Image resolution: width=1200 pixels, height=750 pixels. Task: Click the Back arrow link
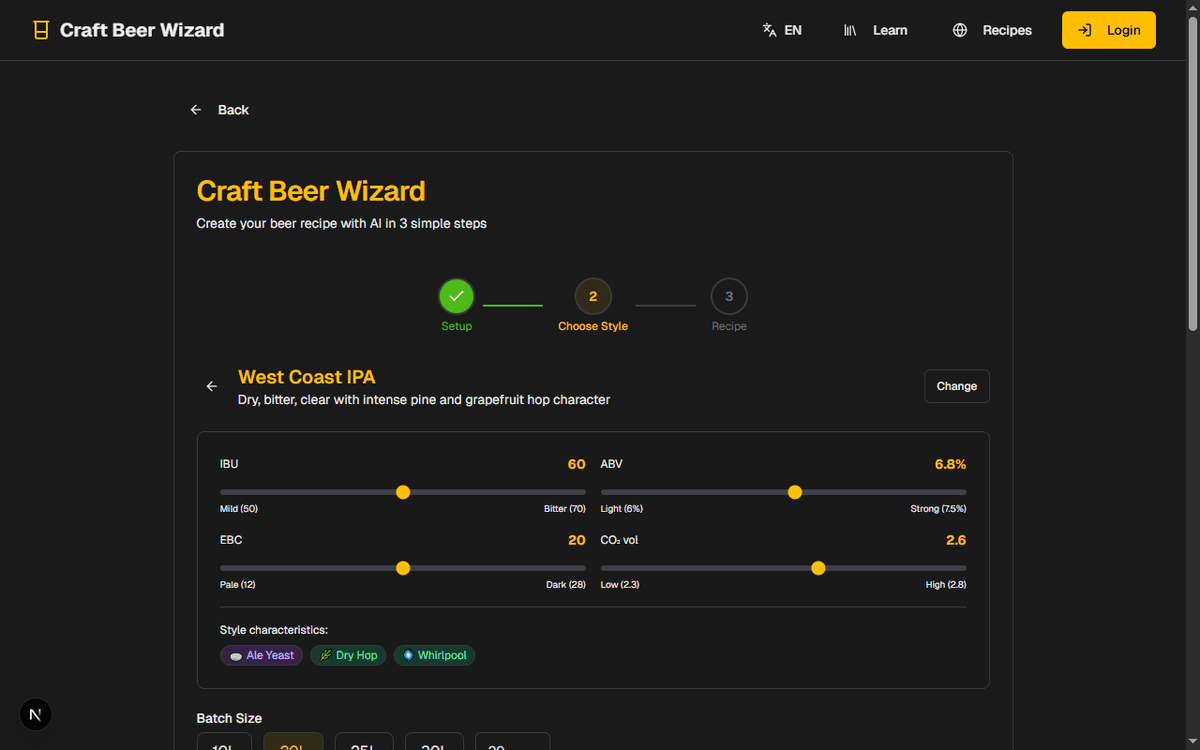tap(220, 110)
